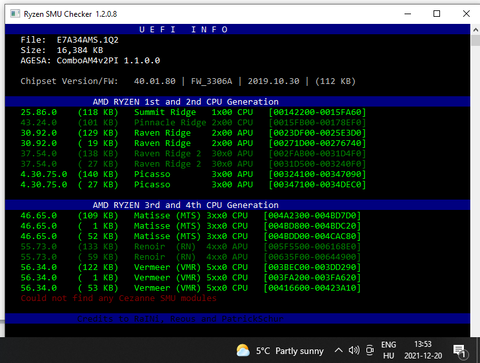Screen dimensions: 480x363
Task: Click the Raven Ridge 19 KB row
Action: coord(193,143)
